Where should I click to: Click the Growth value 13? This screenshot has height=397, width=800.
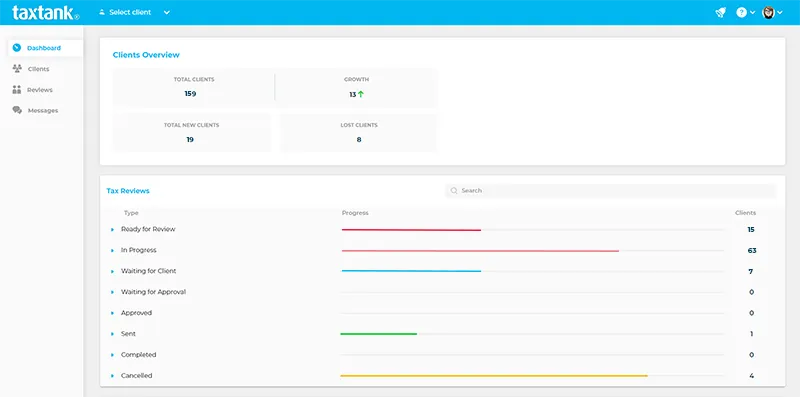[x=353, y=94]
